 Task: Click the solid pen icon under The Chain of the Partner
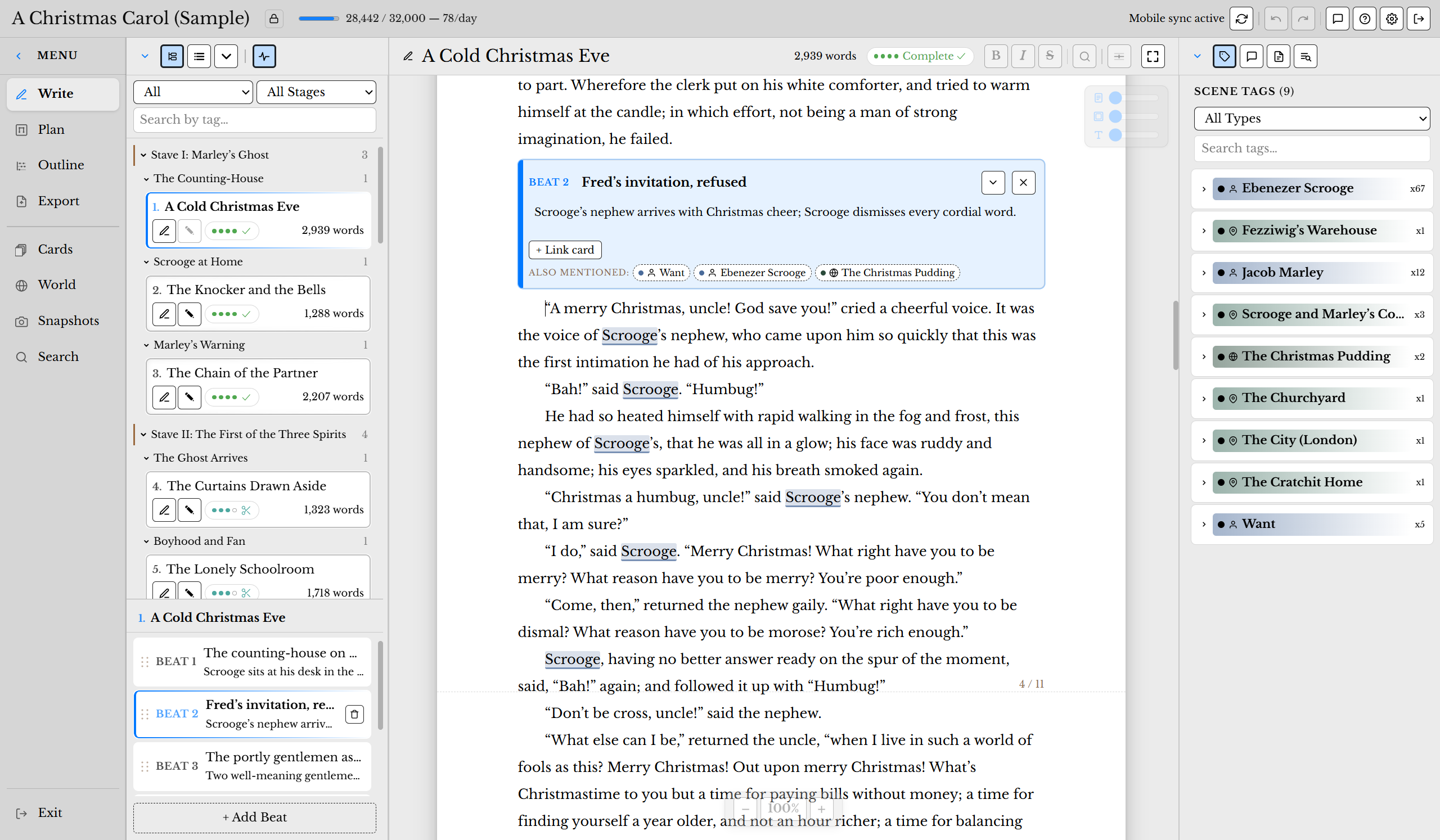189,397
